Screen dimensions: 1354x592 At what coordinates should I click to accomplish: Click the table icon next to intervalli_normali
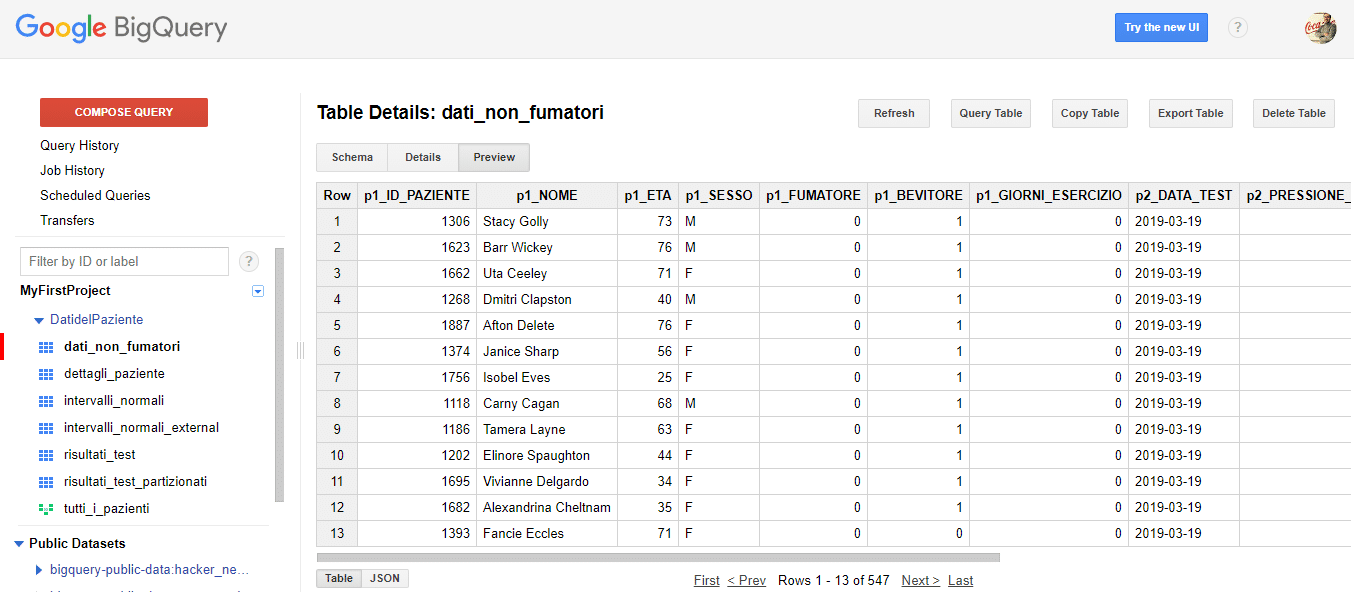pos(45,401)
